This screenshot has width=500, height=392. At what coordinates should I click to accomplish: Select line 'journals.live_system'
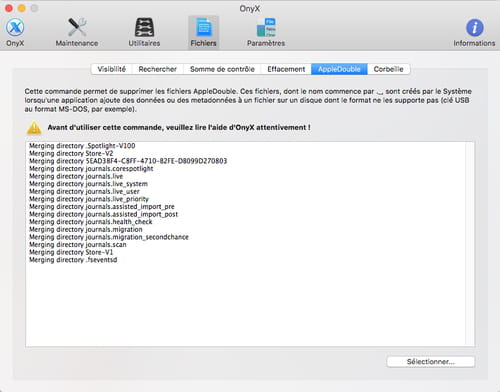tap(88, 184)
